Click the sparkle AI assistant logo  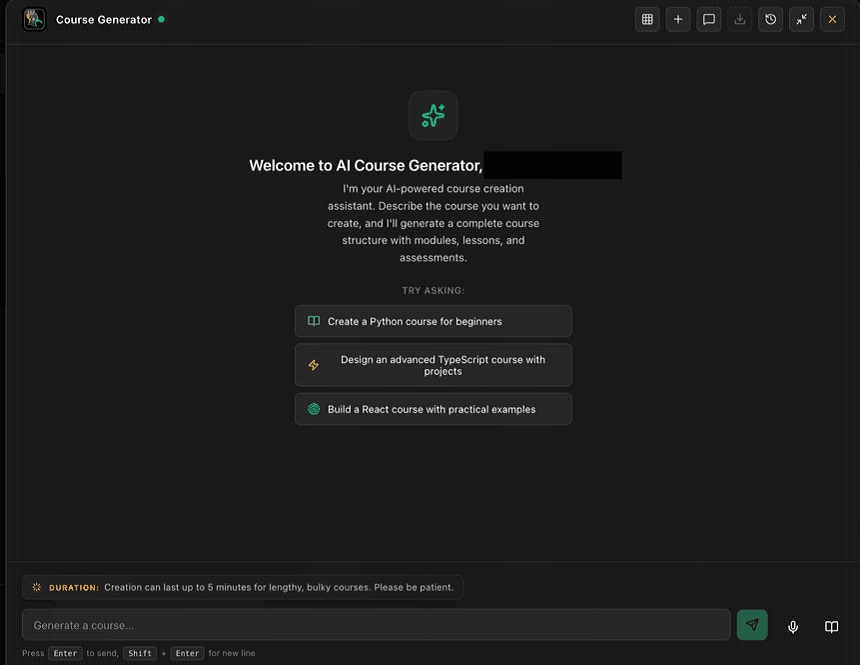pos(432,115)
